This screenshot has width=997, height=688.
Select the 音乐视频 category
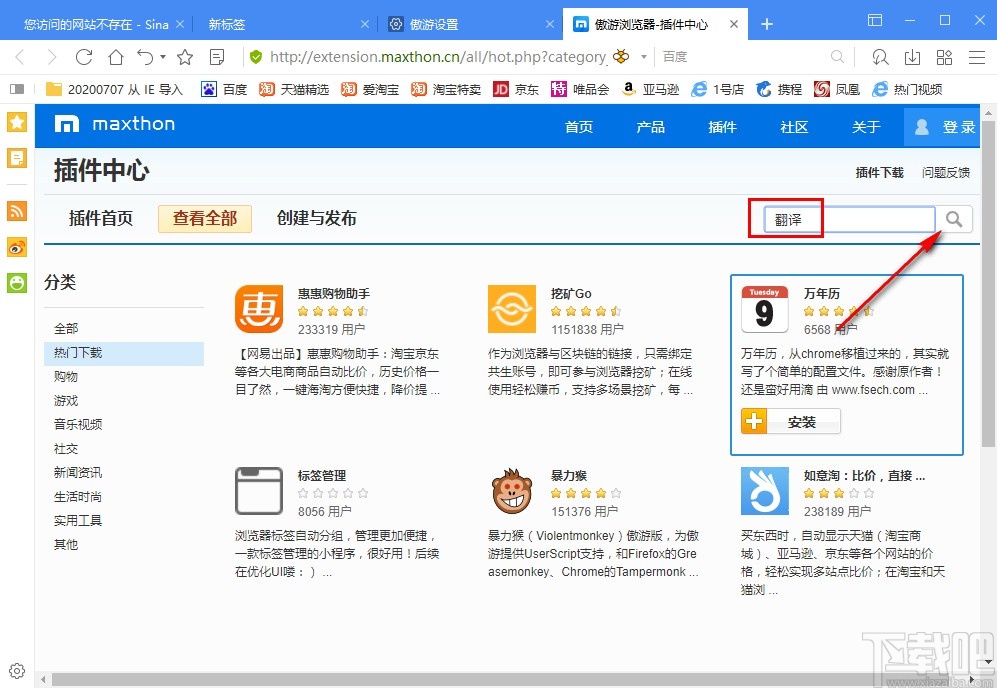pos(78,424)
